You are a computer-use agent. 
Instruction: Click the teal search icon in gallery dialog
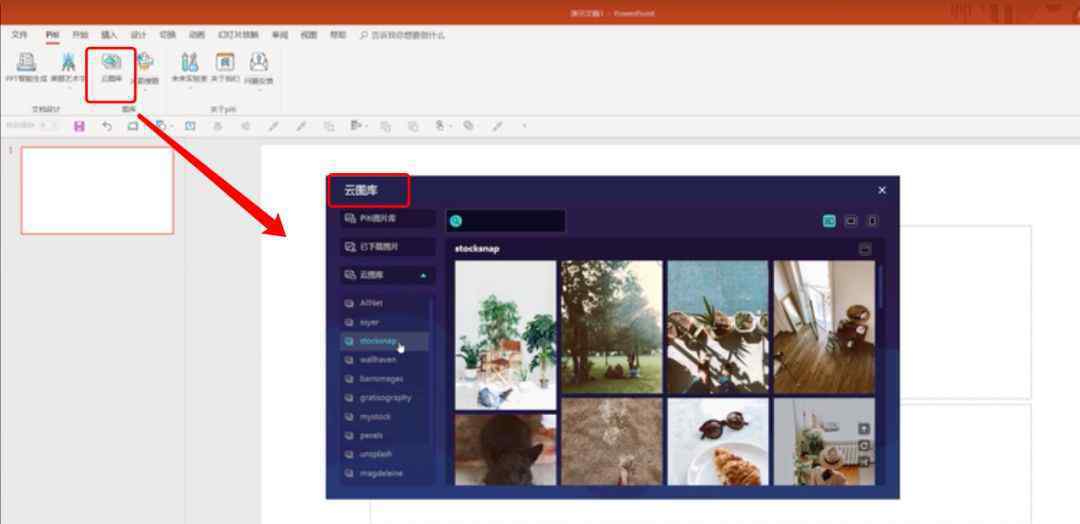[456, 221]
